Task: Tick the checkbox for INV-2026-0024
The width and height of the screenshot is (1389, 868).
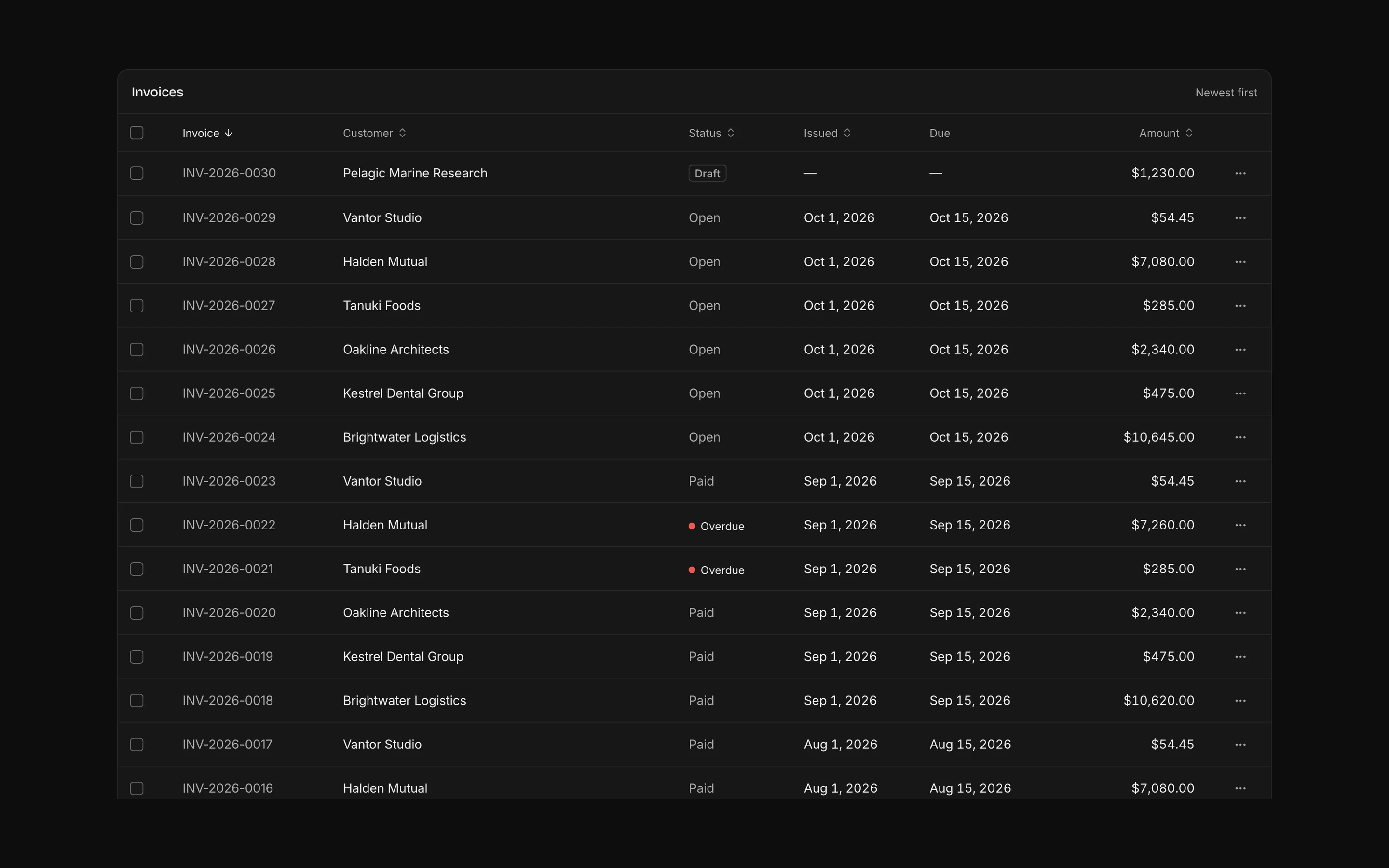Action: pyautogui.click(x=136, y=437)
